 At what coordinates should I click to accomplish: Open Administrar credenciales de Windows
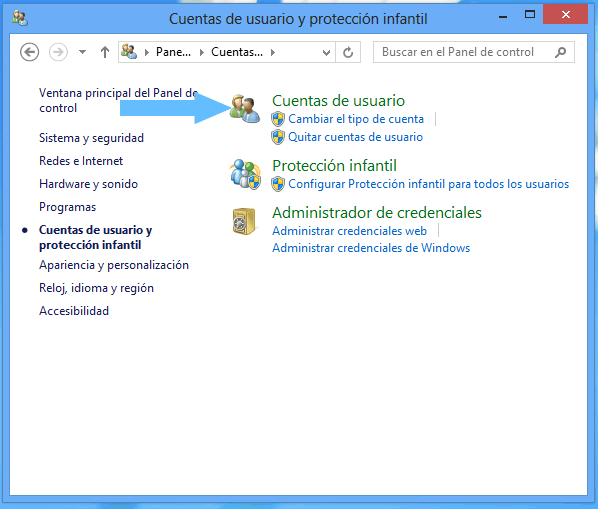pyautogui.click(x=371, y=248)
